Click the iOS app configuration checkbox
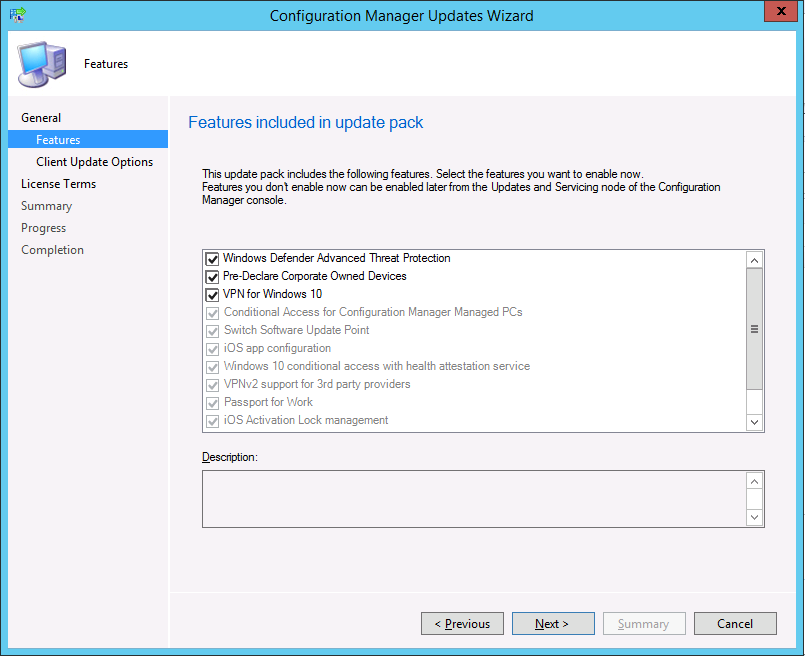The image size is (805, 656). pos(212,349)
